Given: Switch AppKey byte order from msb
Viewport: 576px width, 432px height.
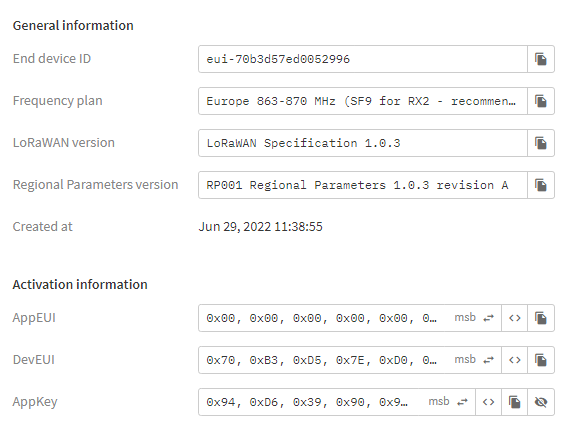Looking at the screenshot, I should tap(448, 402).
